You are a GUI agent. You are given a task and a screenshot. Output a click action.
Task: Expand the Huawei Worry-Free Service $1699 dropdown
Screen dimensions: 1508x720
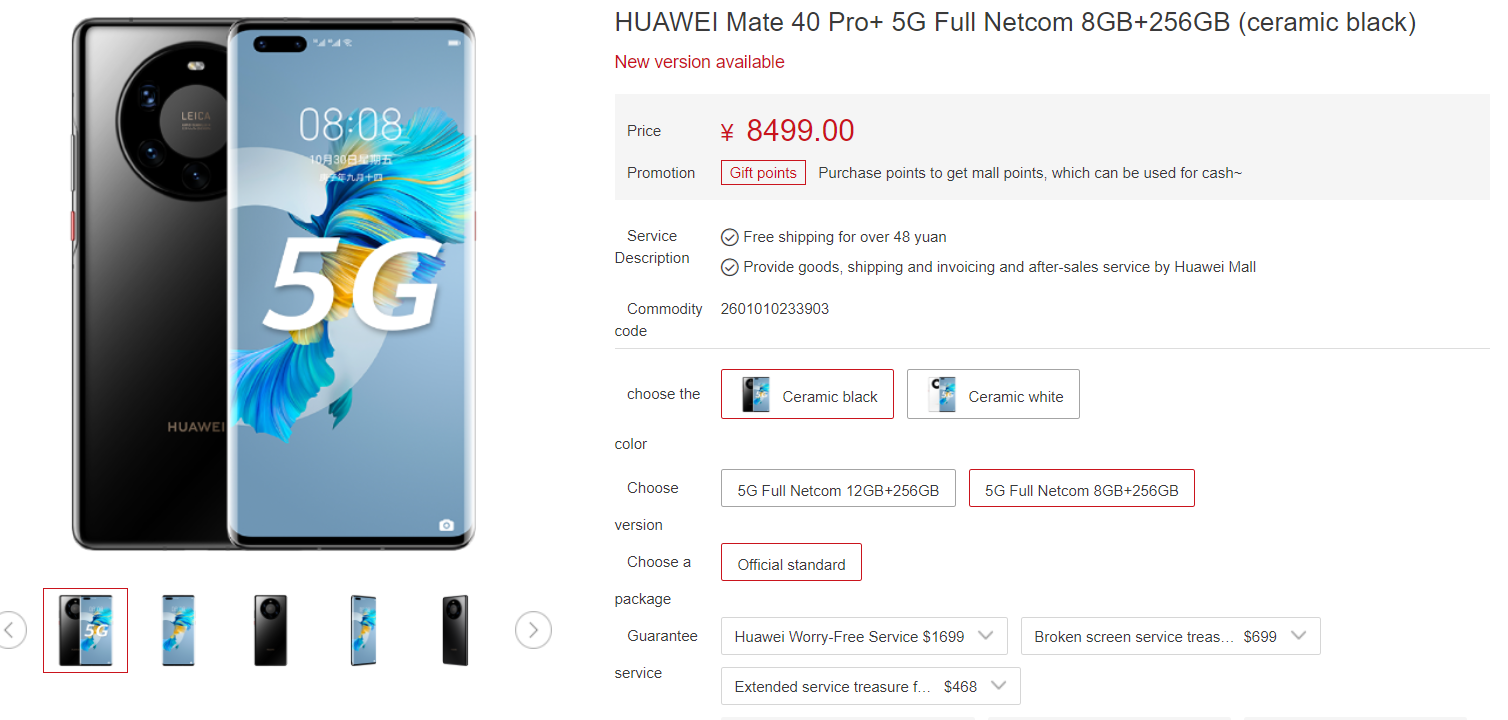point(864,635)
